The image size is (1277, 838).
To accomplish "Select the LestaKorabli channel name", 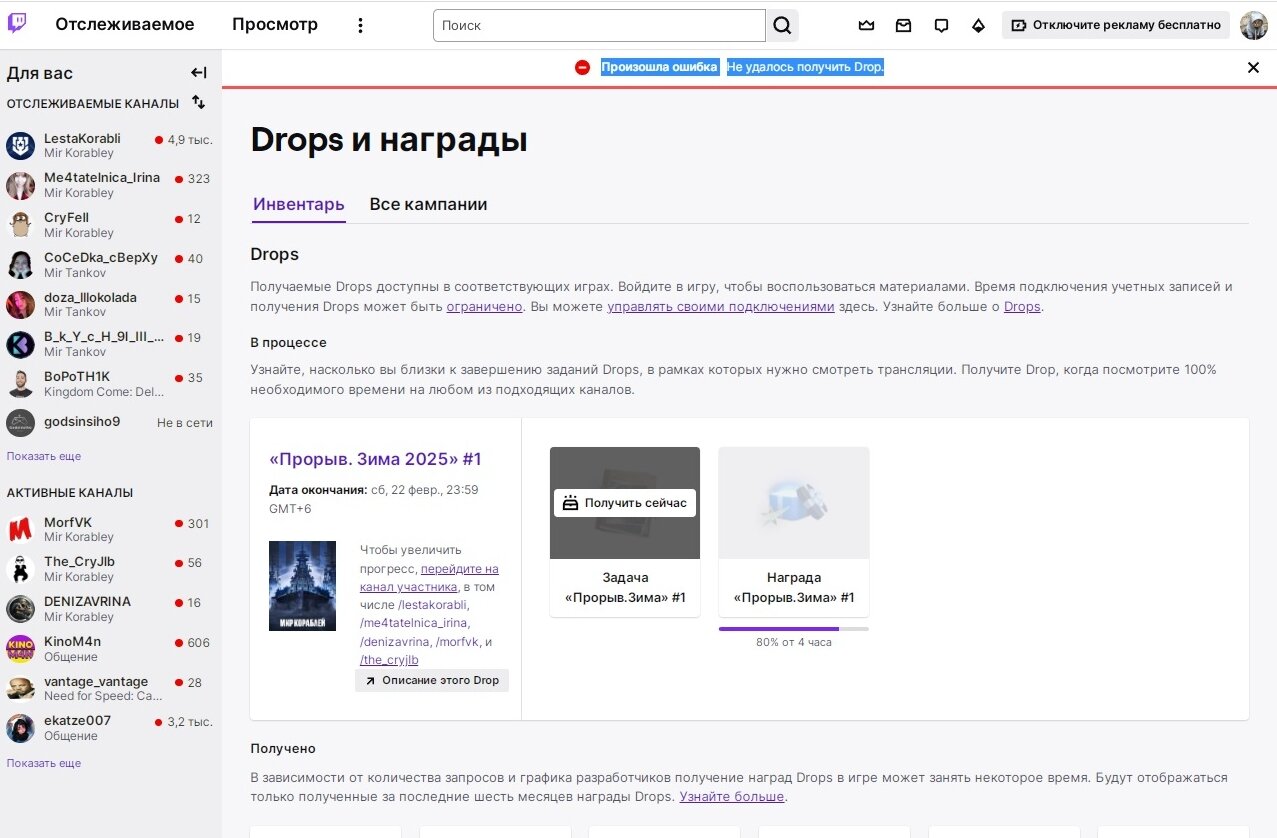I will click(82, 138).
